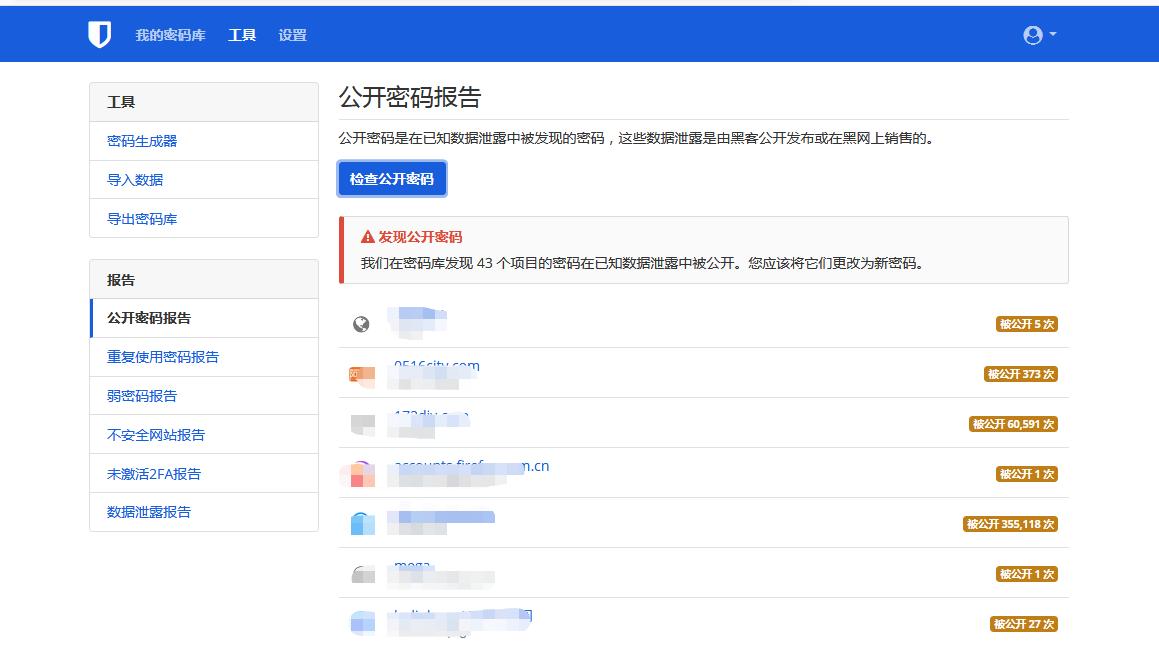Click the Bitwarden shield logo
The width and height of the screenshot is (1159, 646).
(101, 33)
